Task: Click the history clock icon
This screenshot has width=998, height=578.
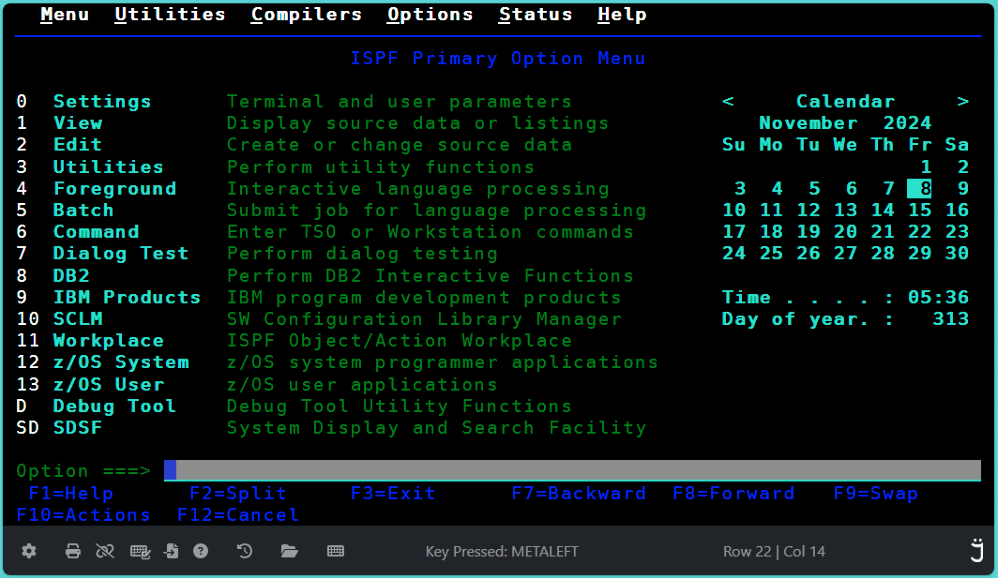Action: (244, 551)
